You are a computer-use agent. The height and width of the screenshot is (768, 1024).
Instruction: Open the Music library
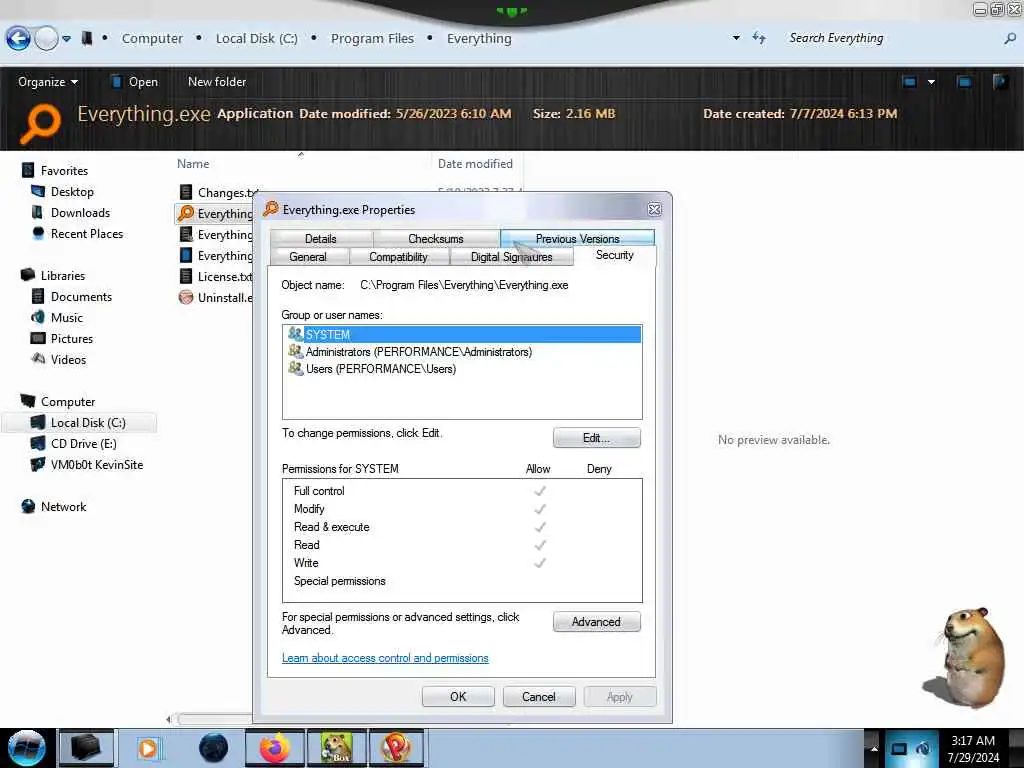click(67, 317)
